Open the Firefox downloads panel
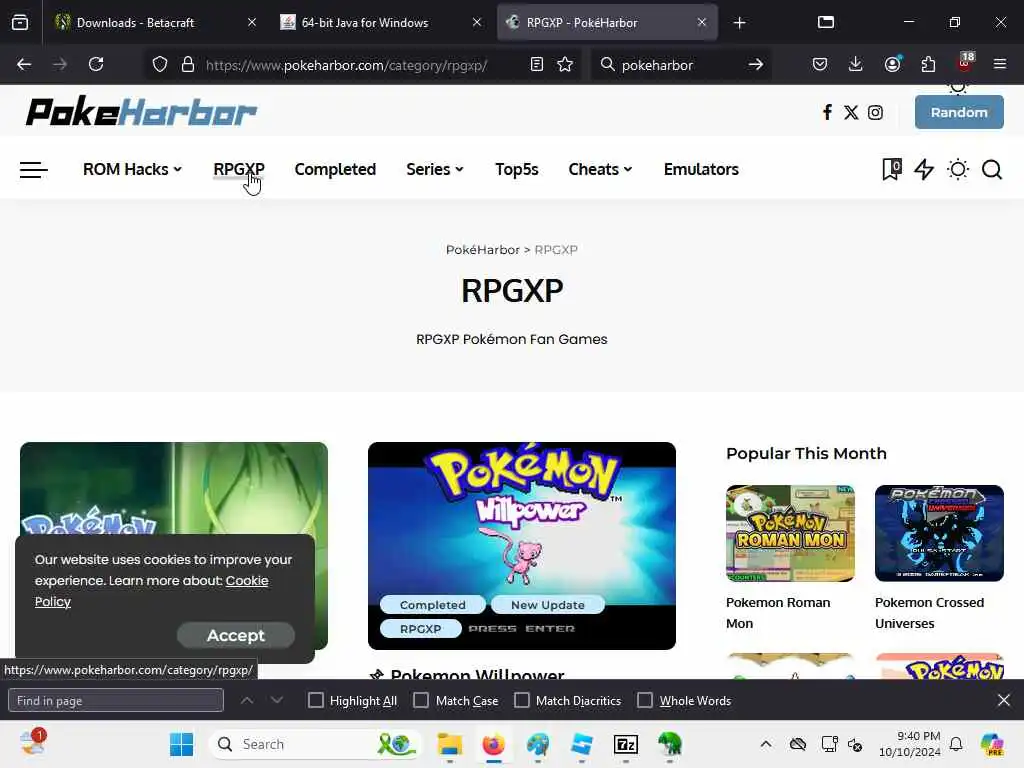The width and height of the screenshot is (1024, 768). pos(856,64)
